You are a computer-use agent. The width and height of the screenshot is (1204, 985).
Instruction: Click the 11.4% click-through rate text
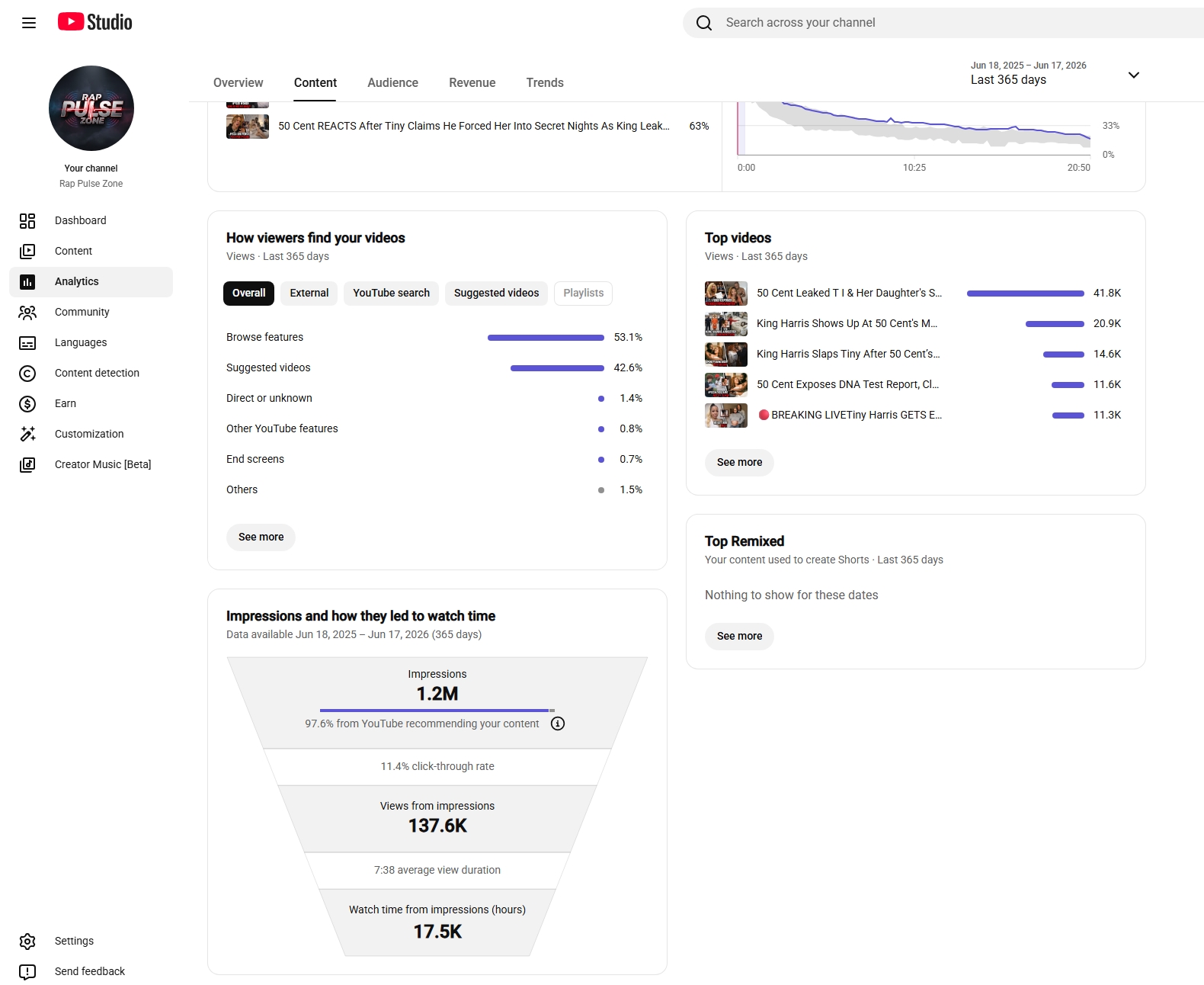click(437, 766)
